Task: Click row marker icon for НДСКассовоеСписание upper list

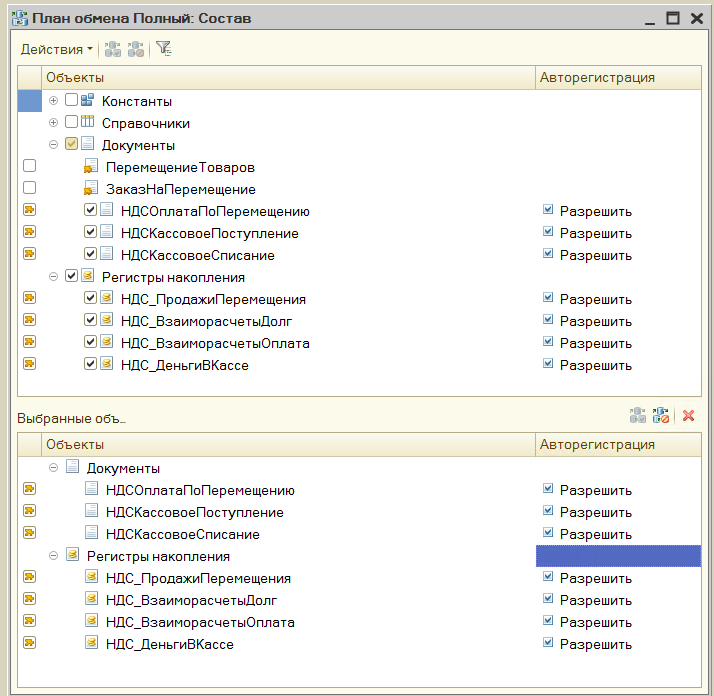Action: click(30, 254)
